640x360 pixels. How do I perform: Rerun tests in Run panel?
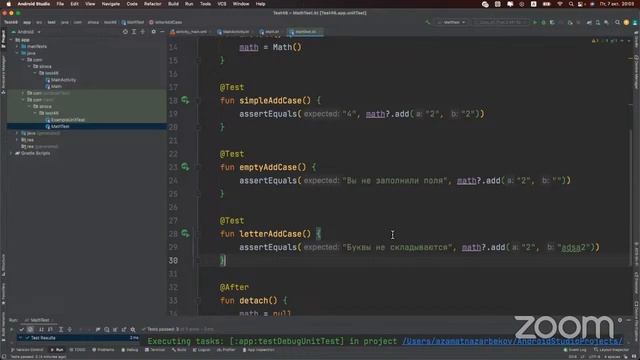pos(11,329)
